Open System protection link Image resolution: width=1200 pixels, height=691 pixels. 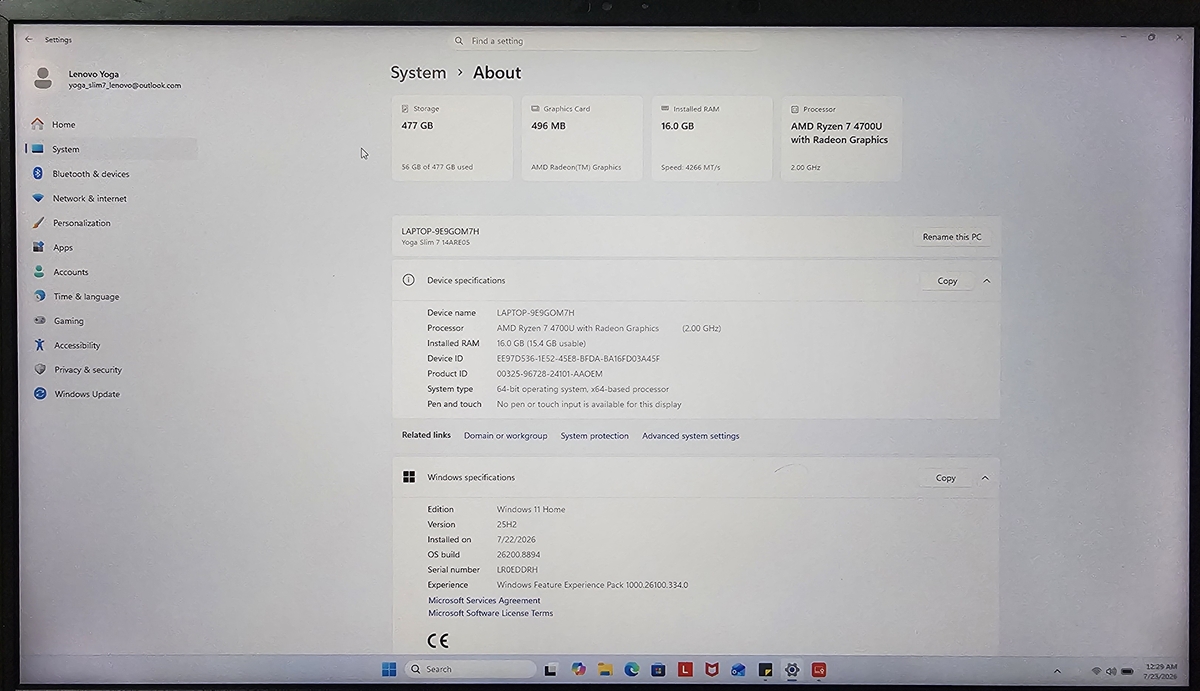pos(595,436)
